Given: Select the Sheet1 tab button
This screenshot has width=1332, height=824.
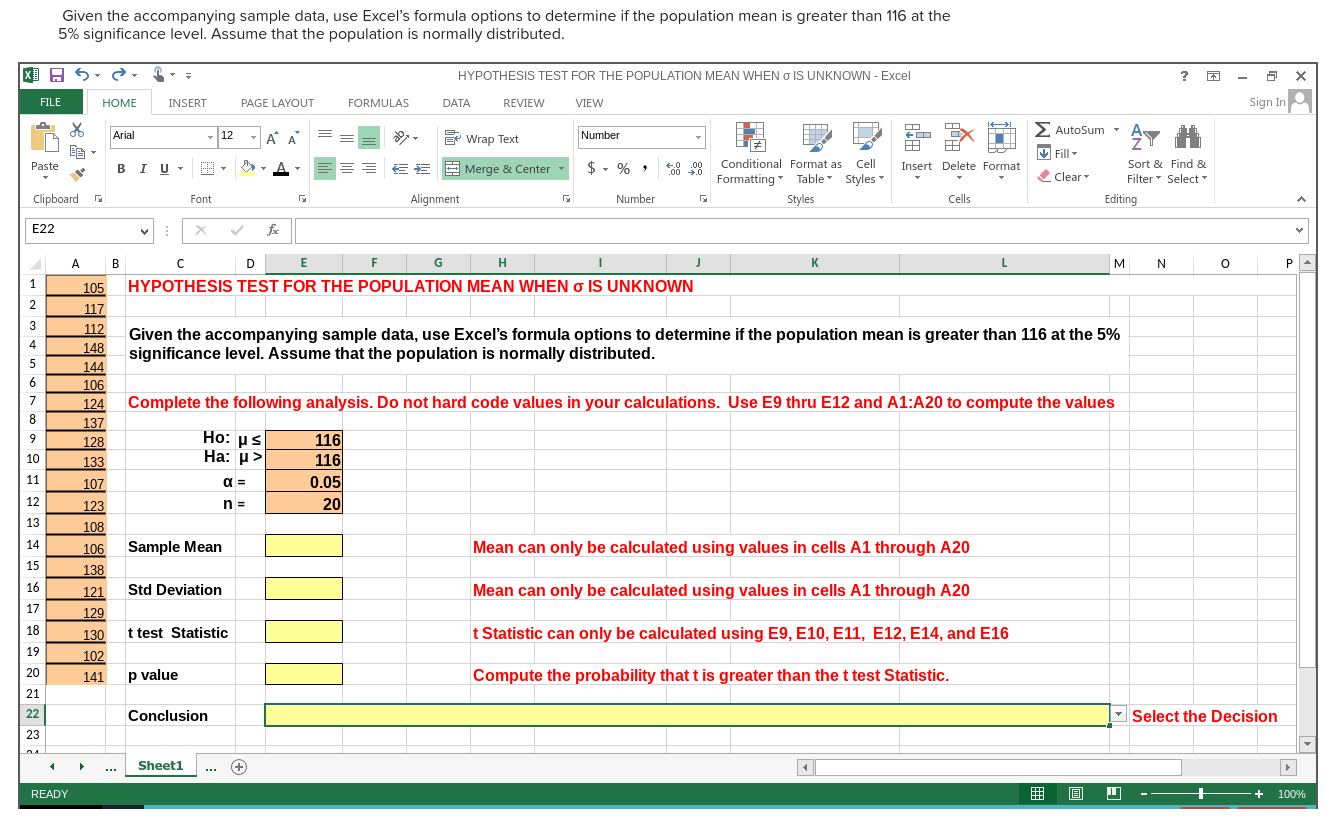Looking at the screenshot, I should tap(160, 765).
